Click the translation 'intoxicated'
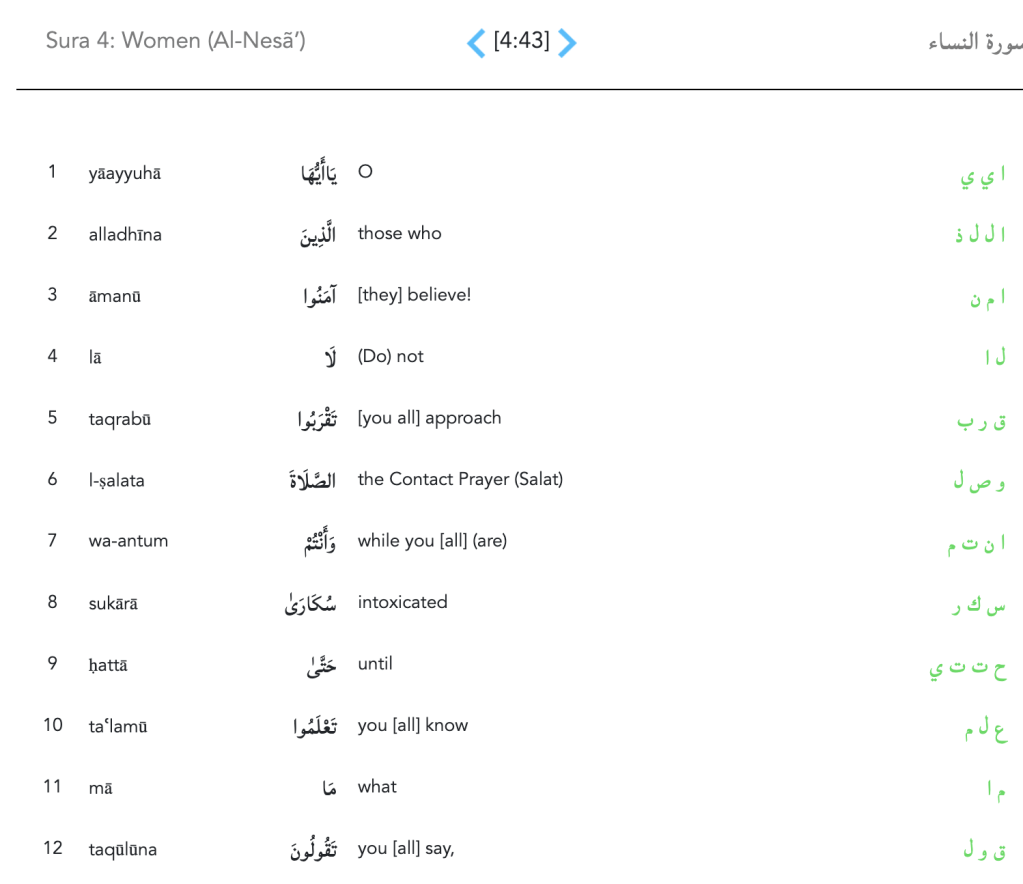Screen dimensions: 1023x884 pyautogui.click(x=402, y=603)
